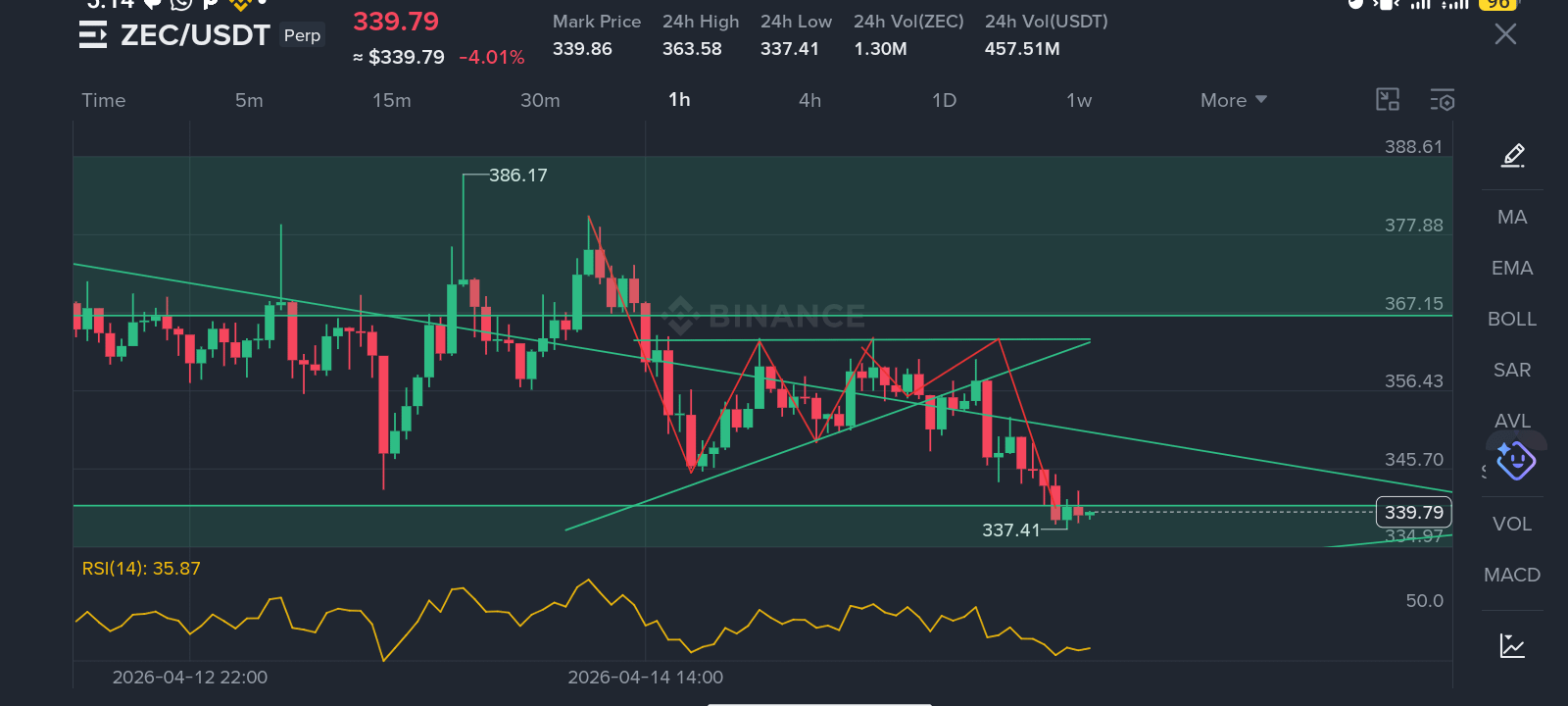
Task: Click the 388.61 price axis label
Action: click(x=1413, y=147)
